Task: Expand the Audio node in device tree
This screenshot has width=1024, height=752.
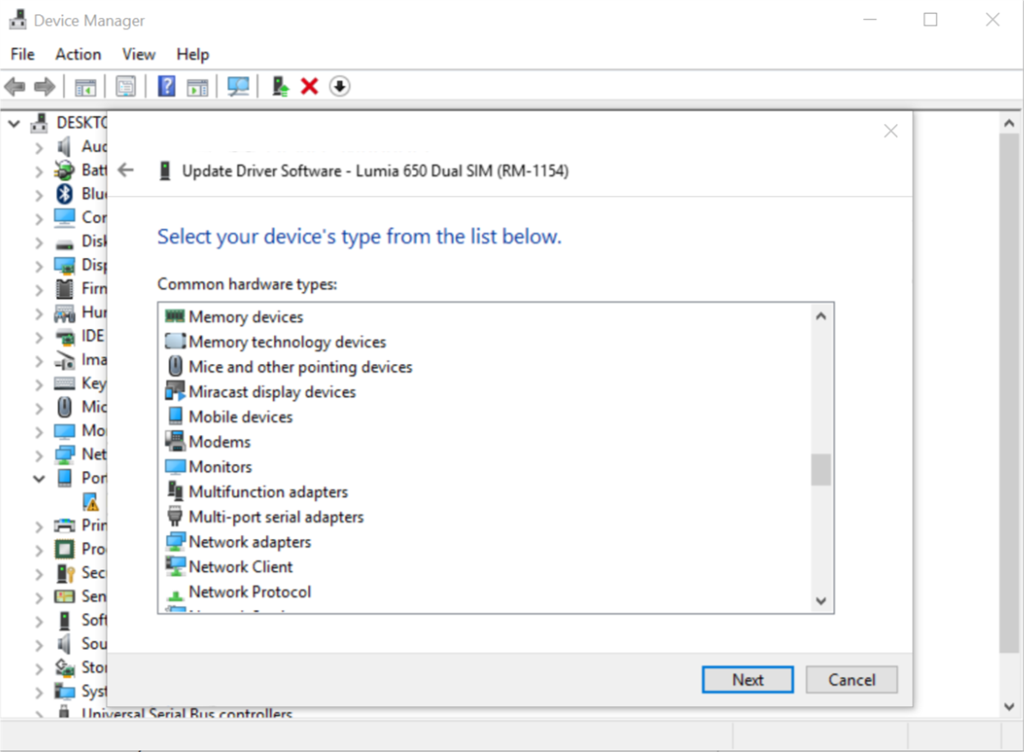Action: [x=39, y=148]
